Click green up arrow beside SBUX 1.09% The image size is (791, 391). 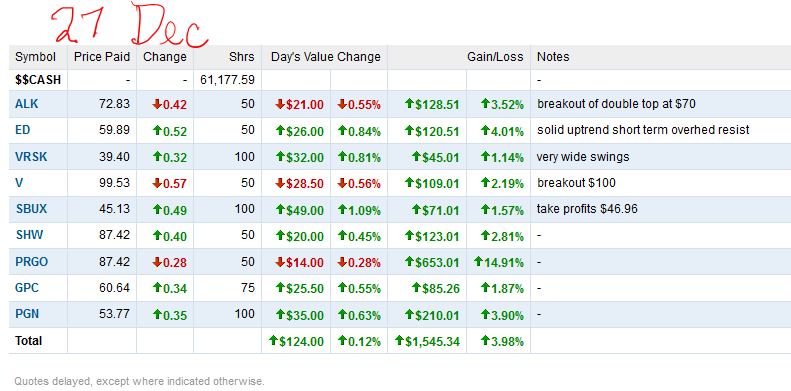tap(342, 209)
